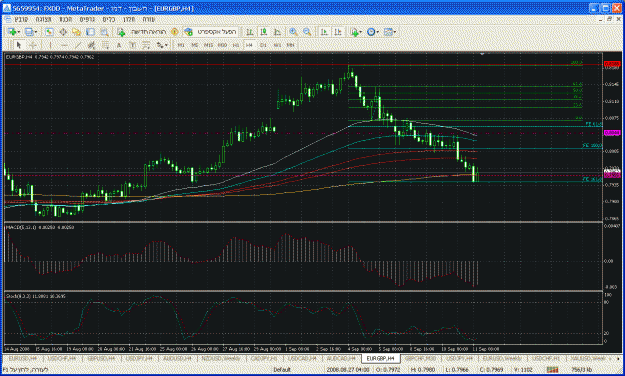The width and height of the screenshot is (625, 376).
Task: Open the גרפים (Charts) menu
Action: [x=87, y=19]
